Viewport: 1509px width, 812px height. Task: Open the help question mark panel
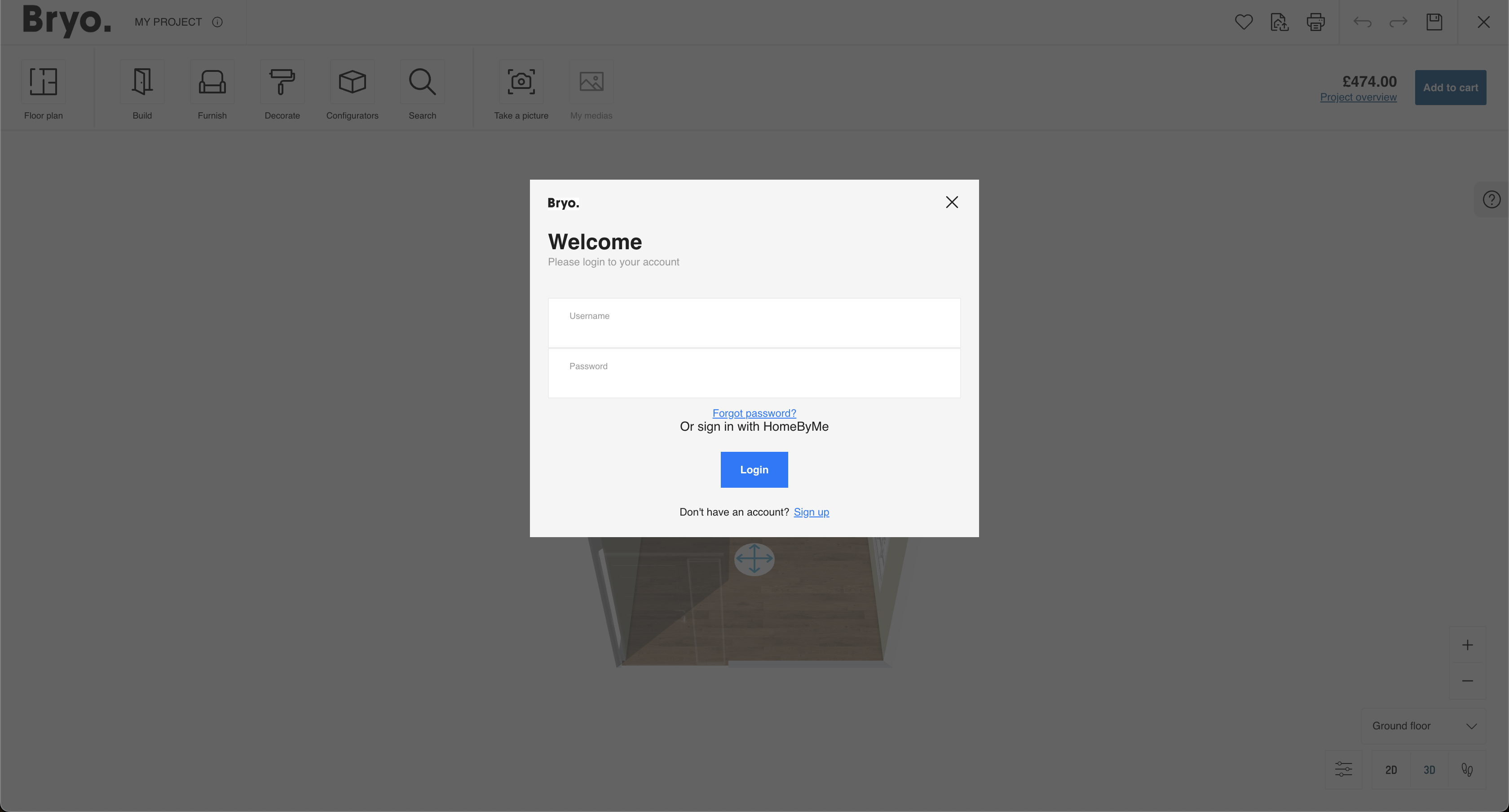[x=1491, y=199]
